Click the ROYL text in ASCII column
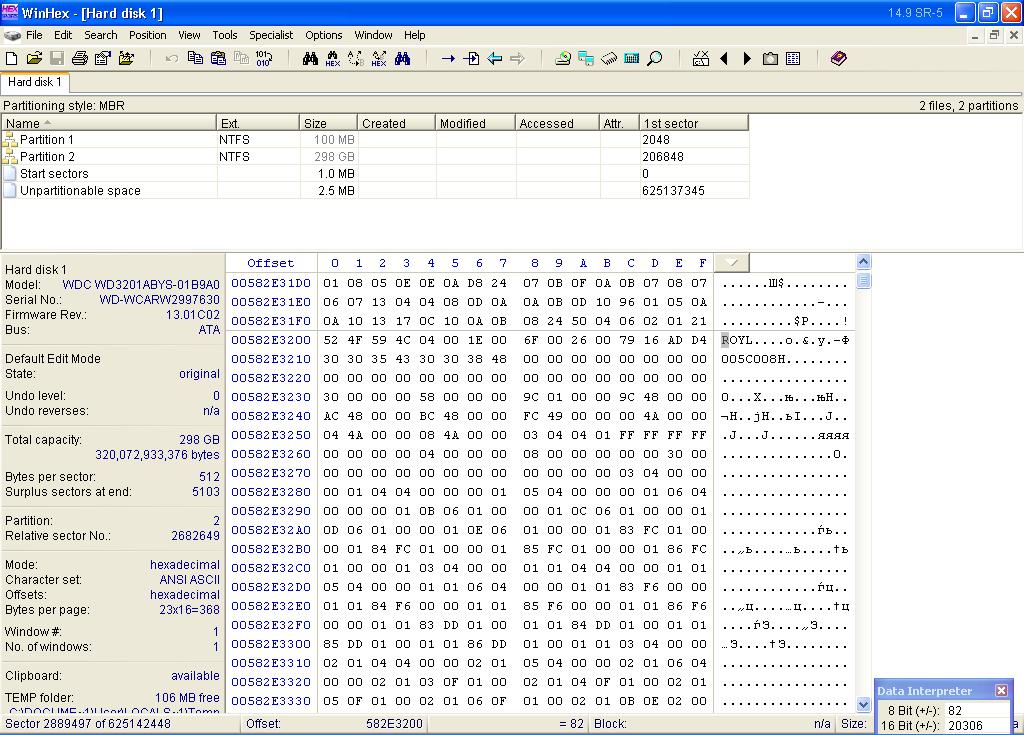Screen dimensions: 1024x735 tap(737, 340)
